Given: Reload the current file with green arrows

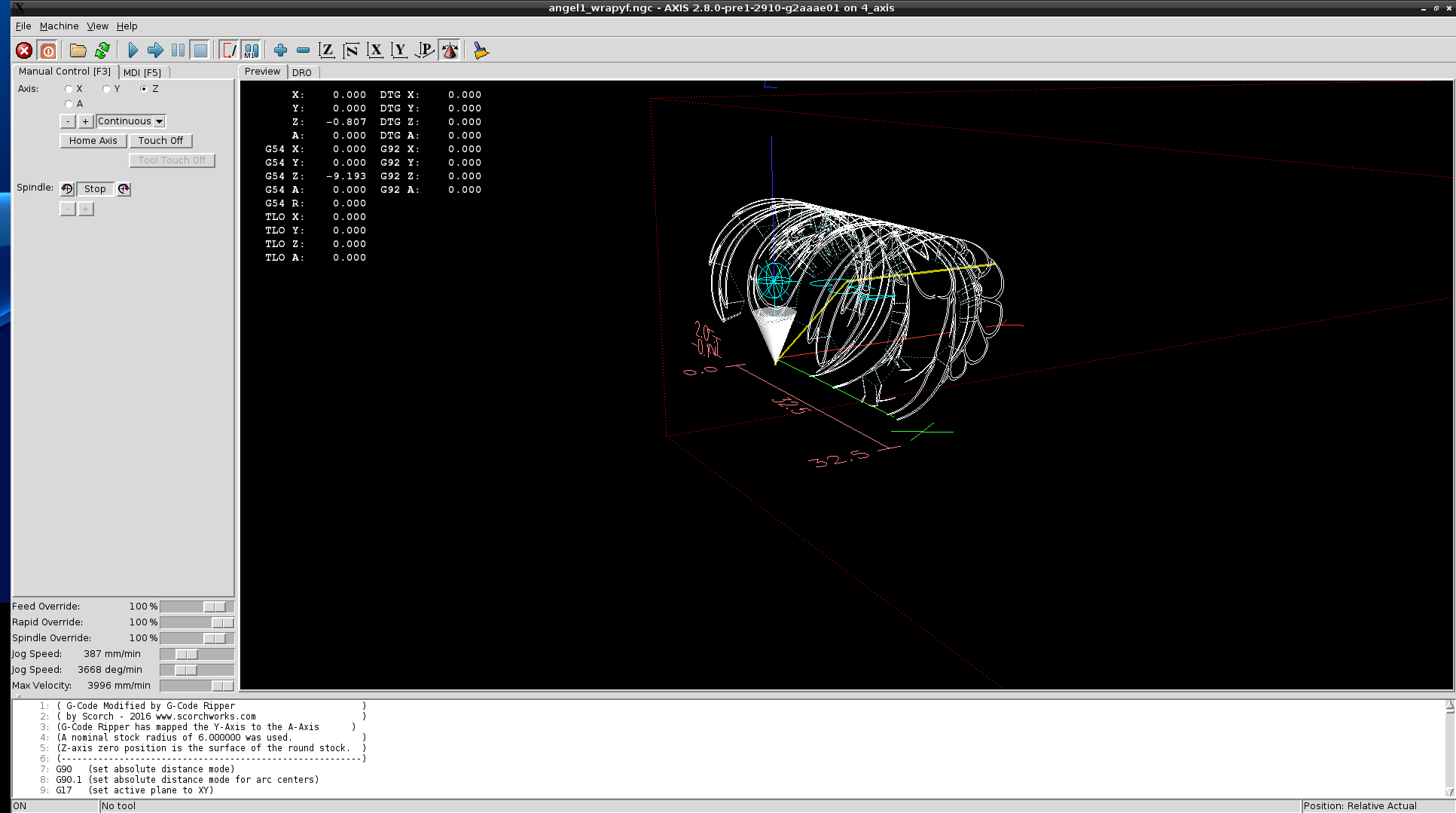Looking at the screenshot, I should point(102,50).
